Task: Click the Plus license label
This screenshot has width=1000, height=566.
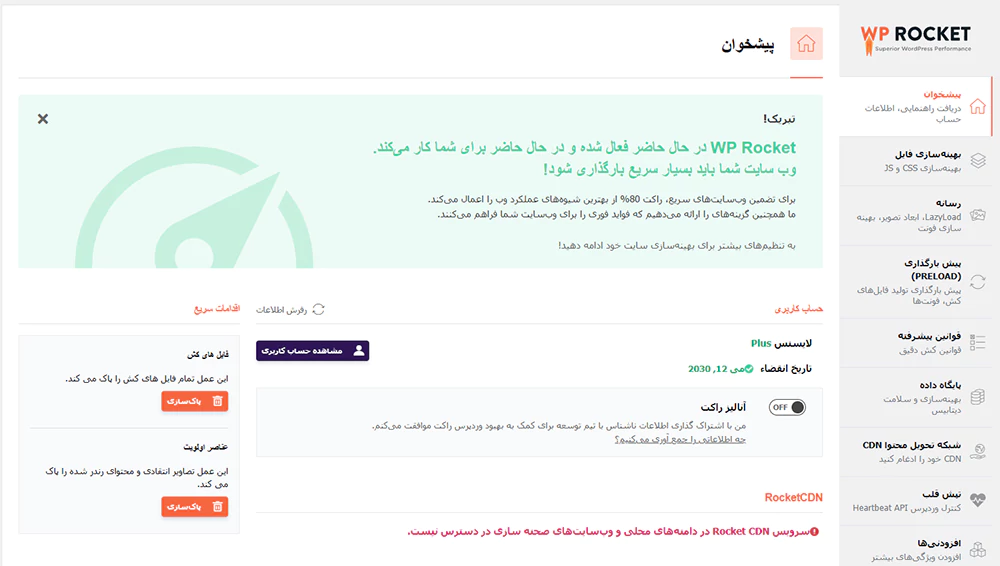Action: [761, 343]
